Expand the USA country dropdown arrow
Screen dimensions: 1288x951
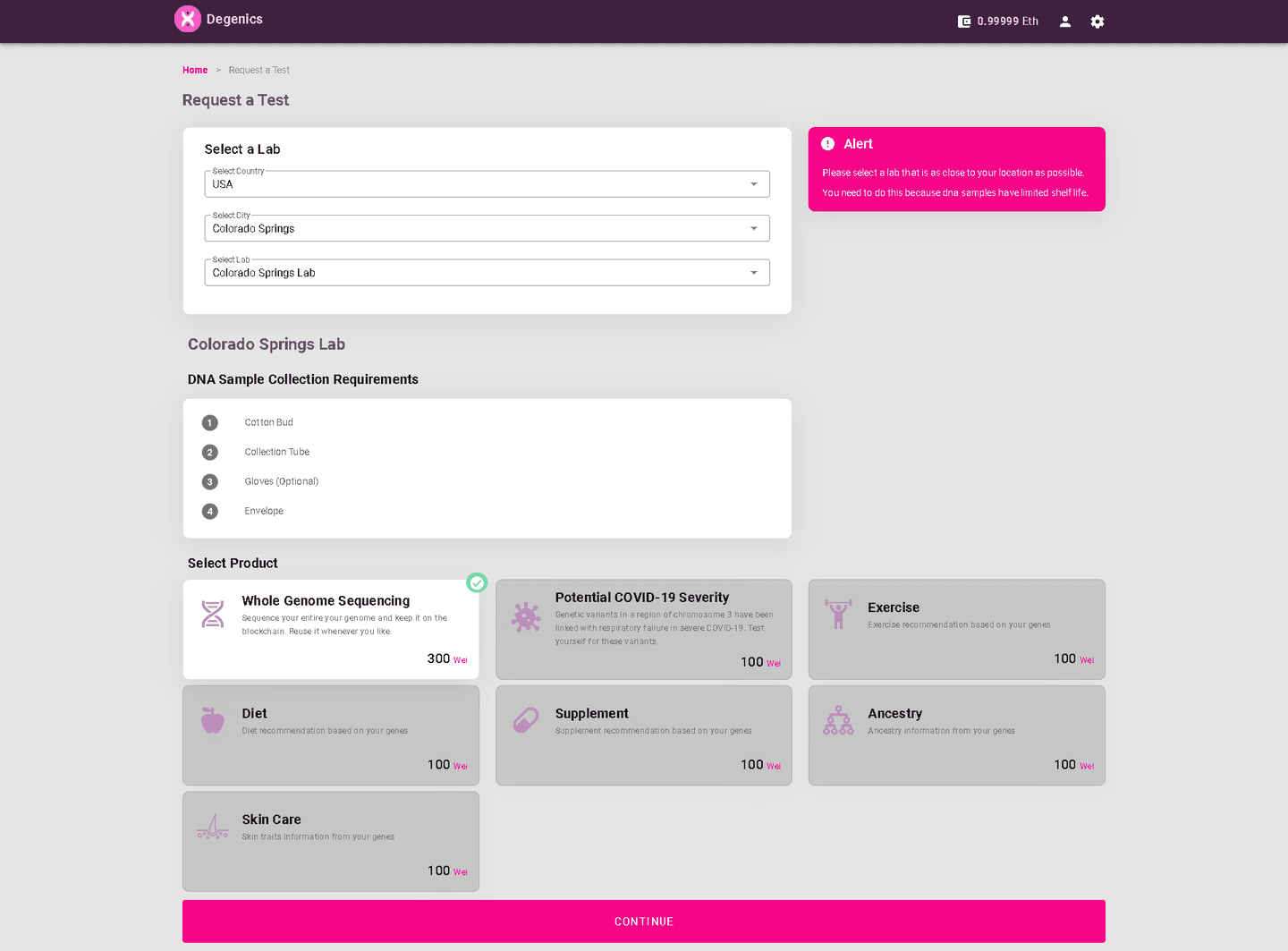[754, 184]
